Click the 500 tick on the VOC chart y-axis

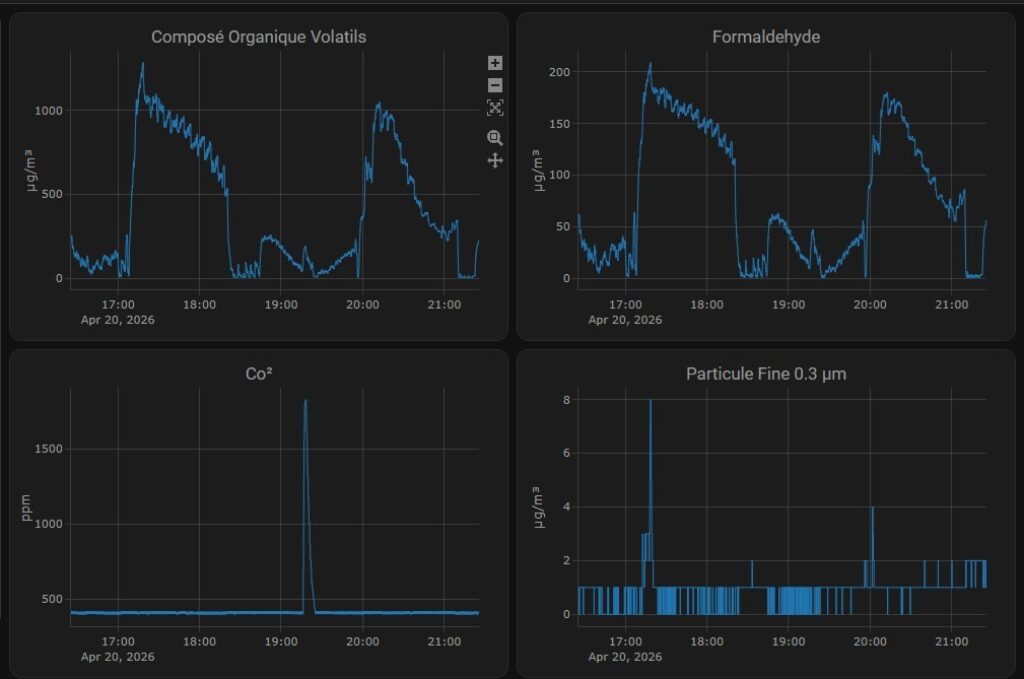pyautogui.click(x=52, y=194)
